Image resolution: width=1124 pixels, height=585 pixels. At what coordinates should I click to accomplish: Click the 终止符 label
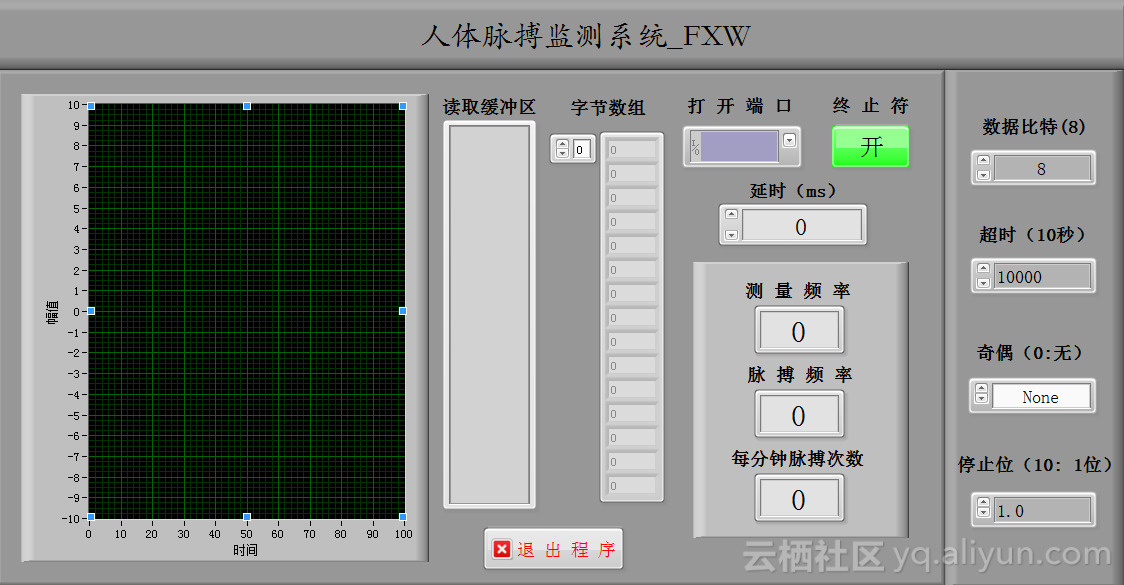(x=870, y=105)
